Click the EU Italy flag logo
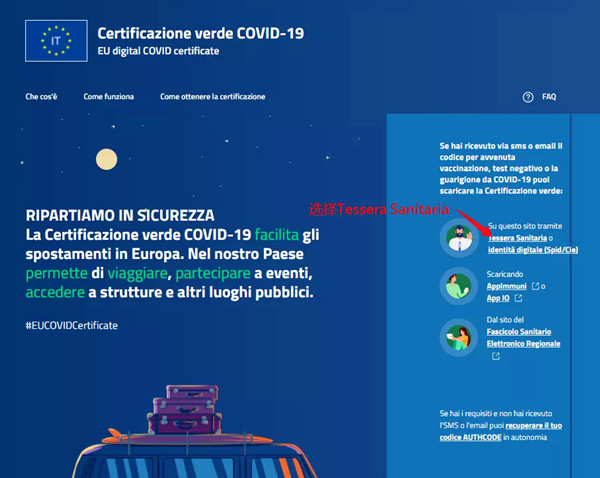The image size is (600, 478). [x=56, y=41]
